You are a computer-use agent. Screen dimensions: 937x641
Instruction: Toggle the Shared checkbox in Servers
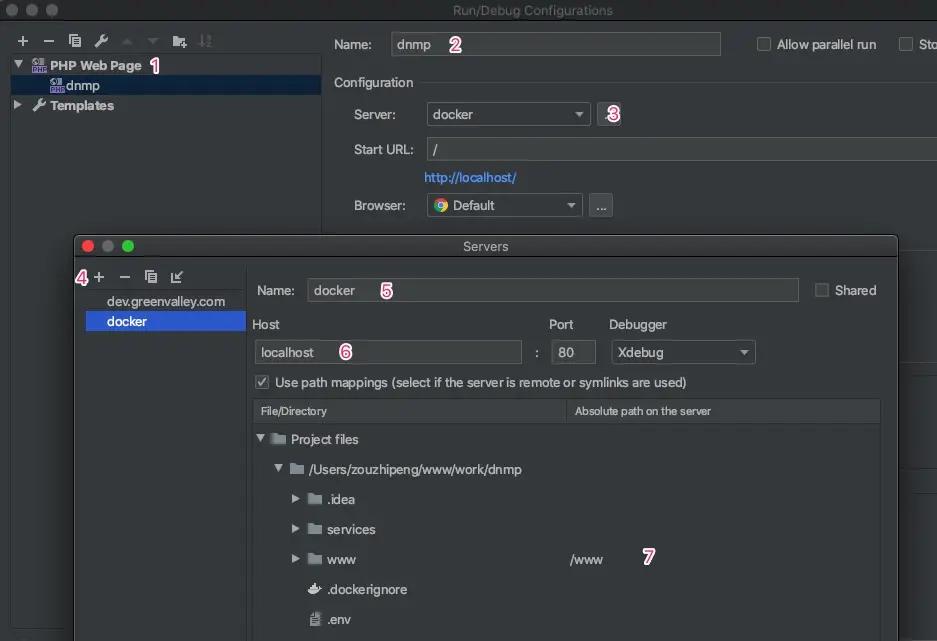tap(822, 290)
